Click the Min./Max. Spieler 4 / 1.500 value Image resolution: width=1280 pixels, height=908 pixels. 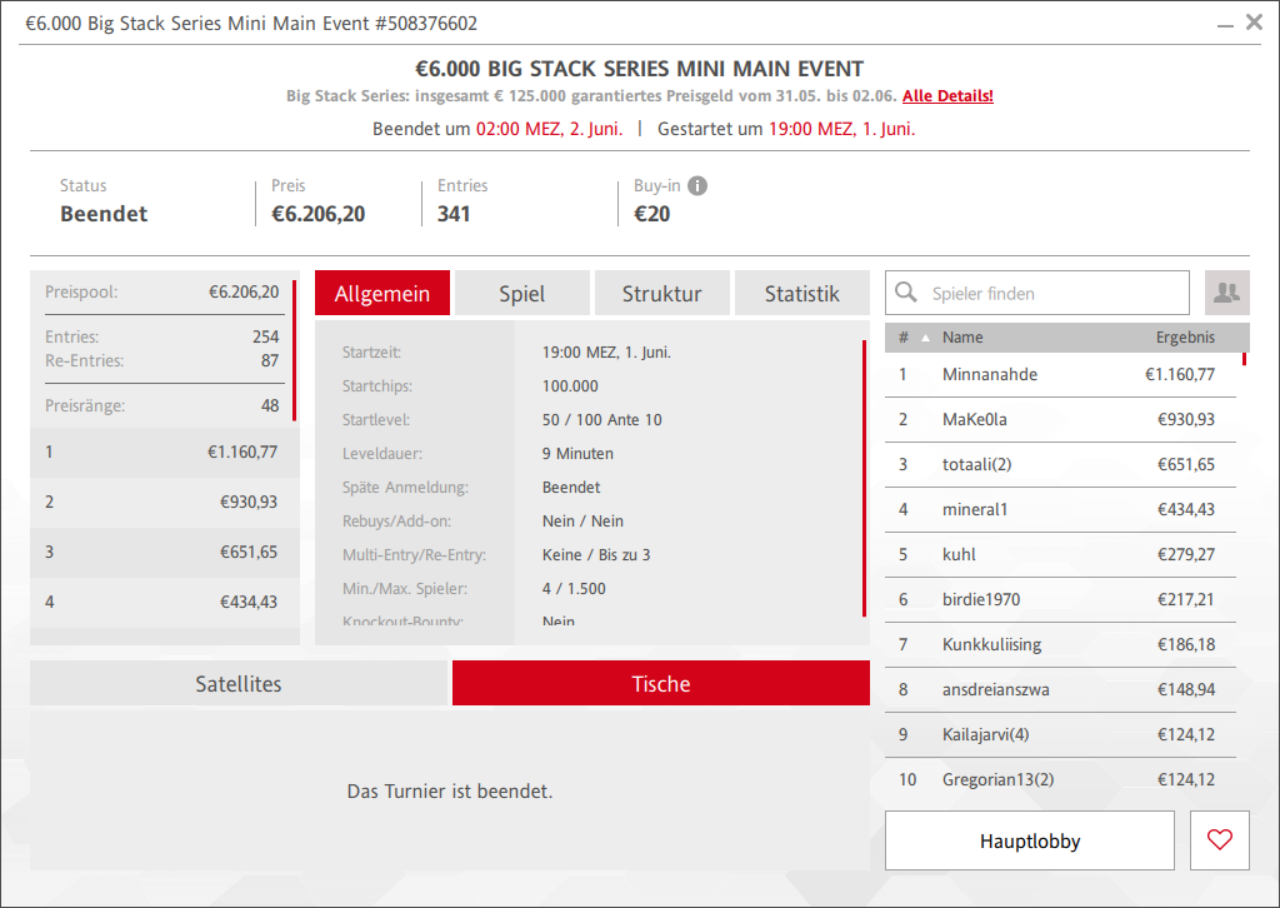(x=574, y=589)
